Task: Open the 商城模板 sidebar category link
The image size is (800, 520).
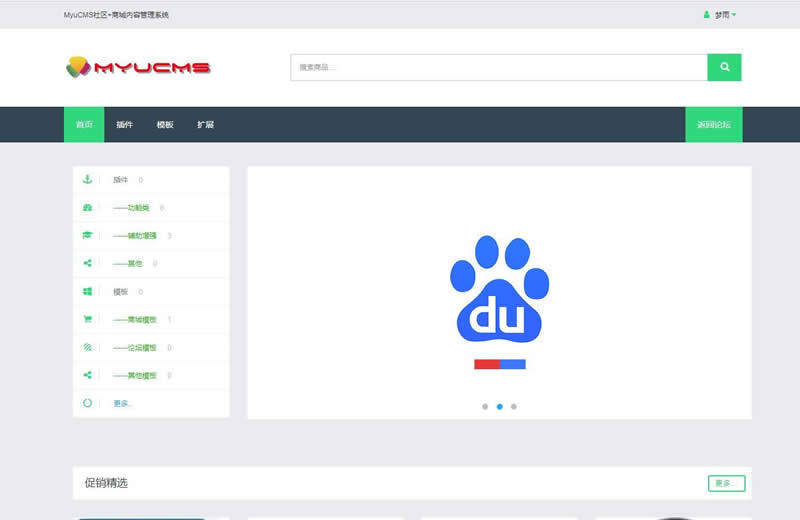Action: tap(135, 319)
